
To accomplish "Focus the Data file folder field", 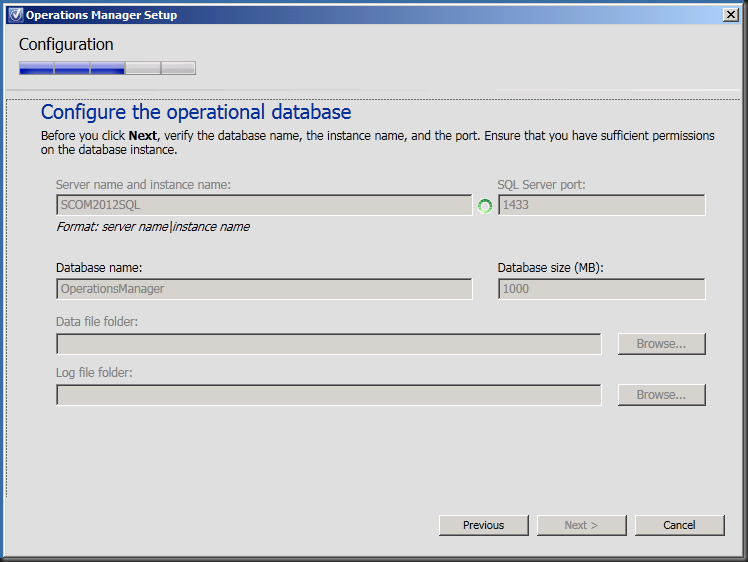I will pos(328,344).
